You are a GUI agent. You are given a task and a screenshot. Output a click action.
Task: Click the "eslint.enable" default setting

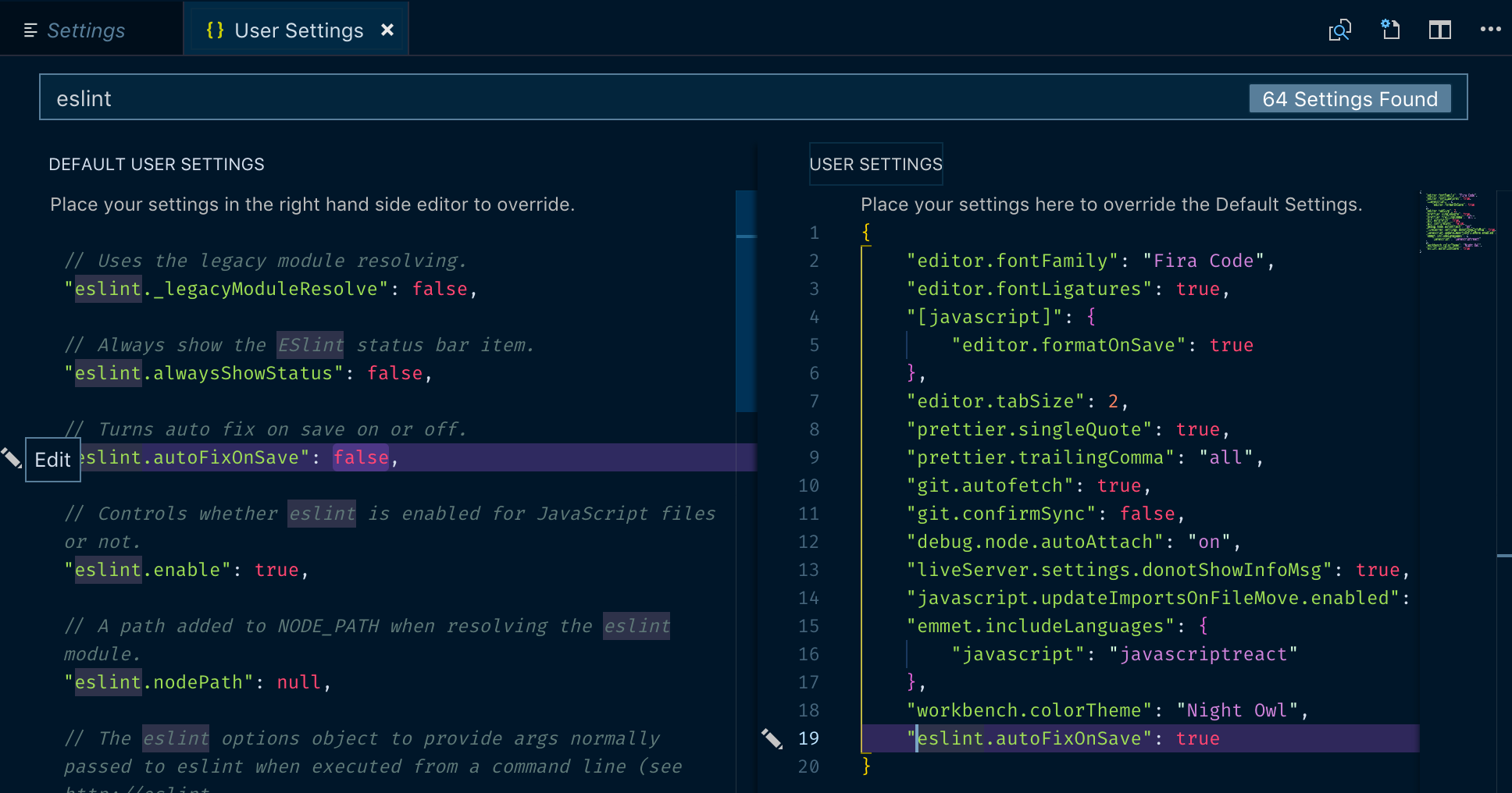click(187, 570)
